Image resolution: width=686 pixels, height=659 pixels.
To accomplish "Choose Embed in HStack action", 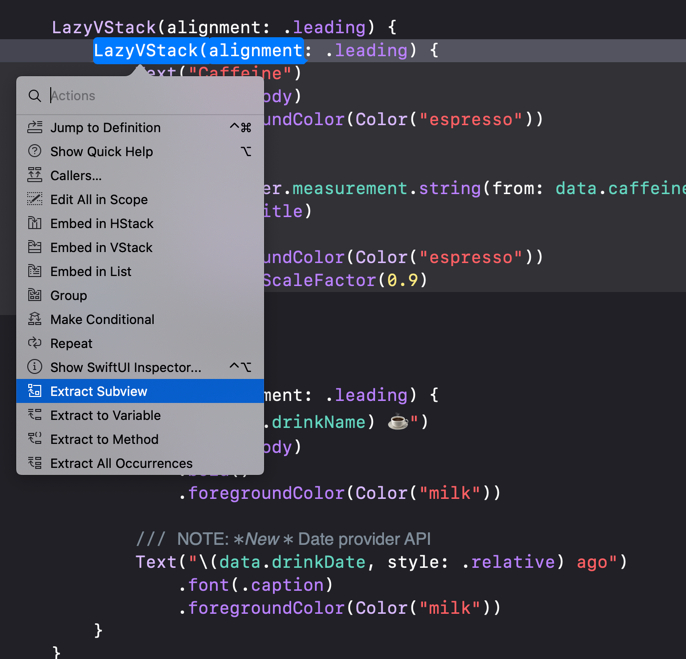I will tap(140, 223).
